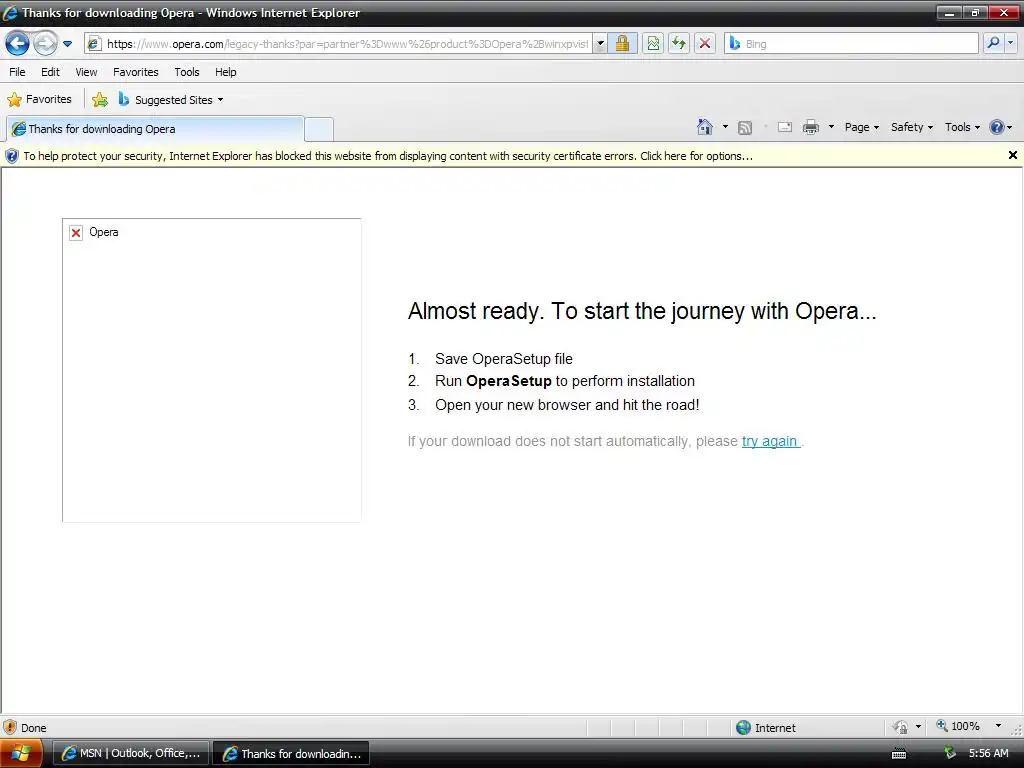Click the Protected Mode status icon
The height and width of the screenshot is (768, 1024).
click(x=900, y=727)
